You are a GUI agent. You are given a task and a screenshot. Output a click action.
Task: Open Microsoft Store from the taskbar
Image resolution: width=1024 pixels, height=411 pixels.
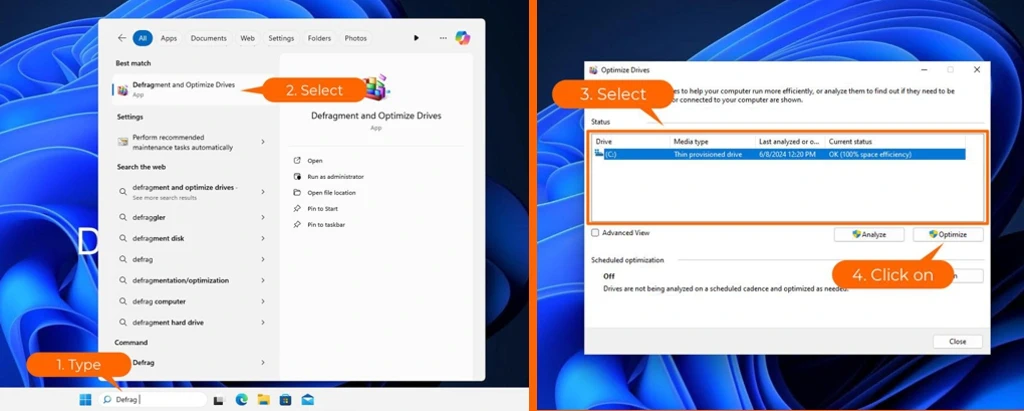285,399
